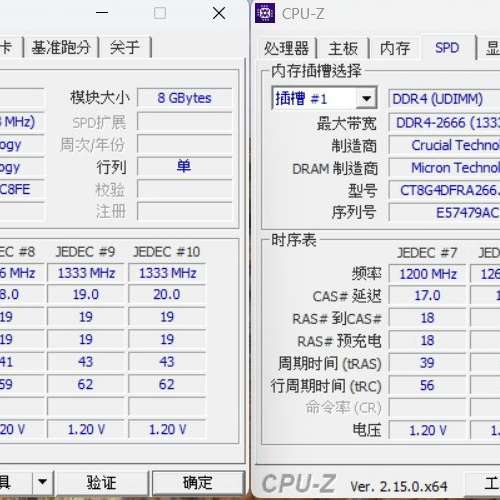Screen dimensions: 500x500
Task: Switch to the 主板 tab
Action: [x=343, y=48]
